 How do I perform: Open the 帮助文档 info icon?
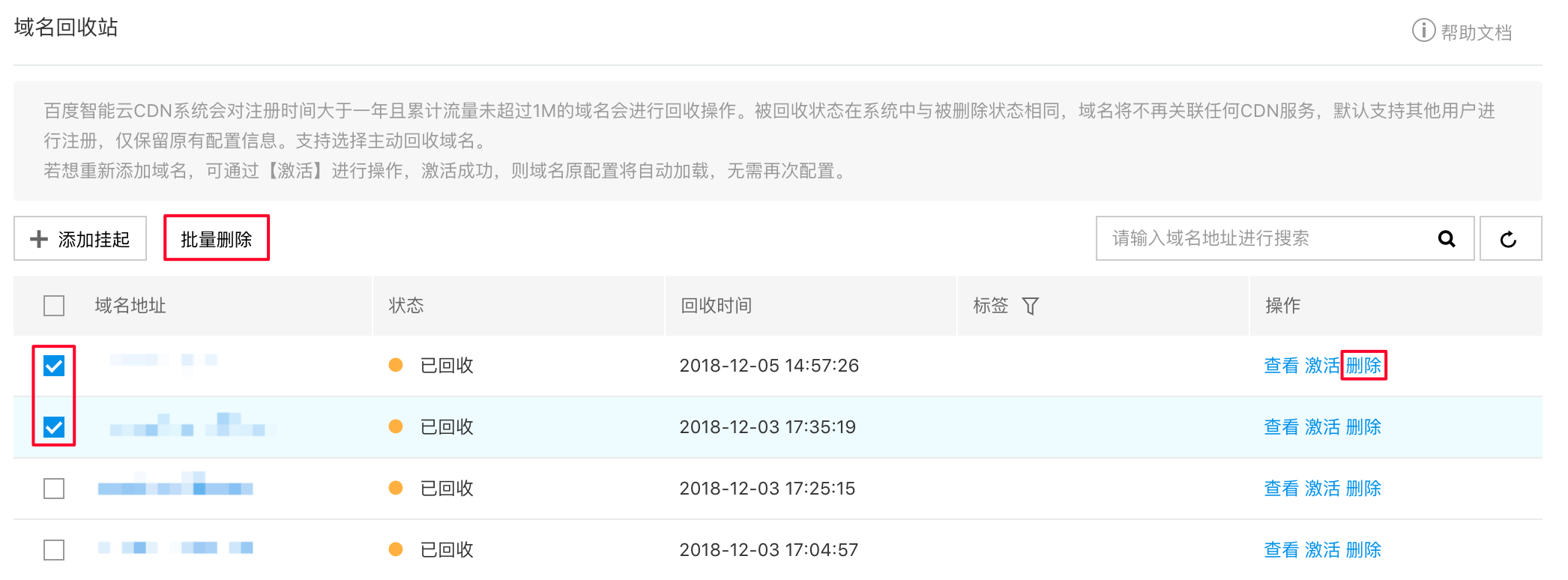click(x=1423, y=31)
